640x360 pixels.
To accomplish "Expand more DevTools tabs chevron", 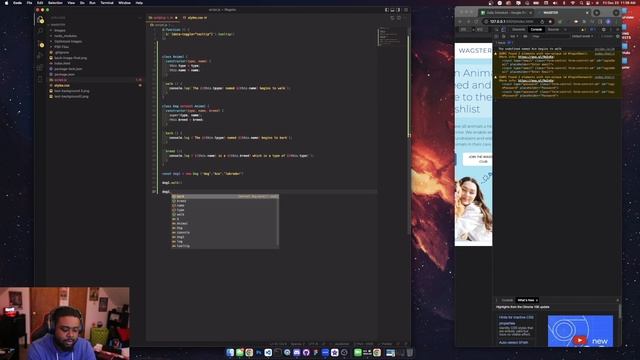I will pyautogui.click(x=565, y=29).
